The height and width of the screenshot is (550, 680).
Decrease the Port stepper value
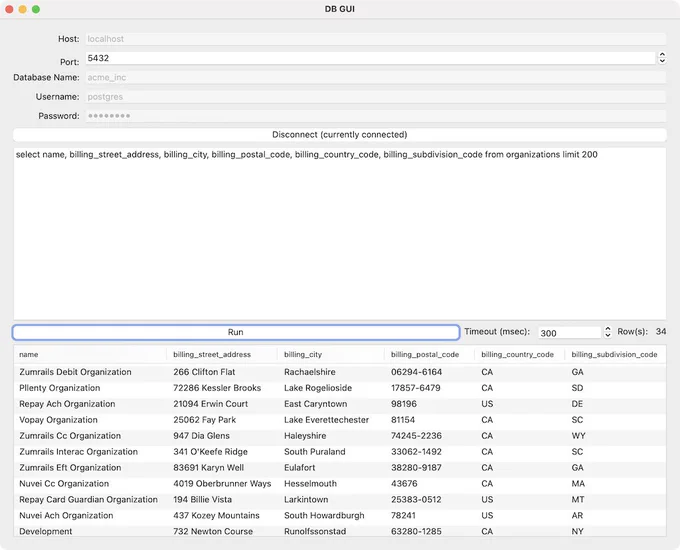[x=662, y=61]
